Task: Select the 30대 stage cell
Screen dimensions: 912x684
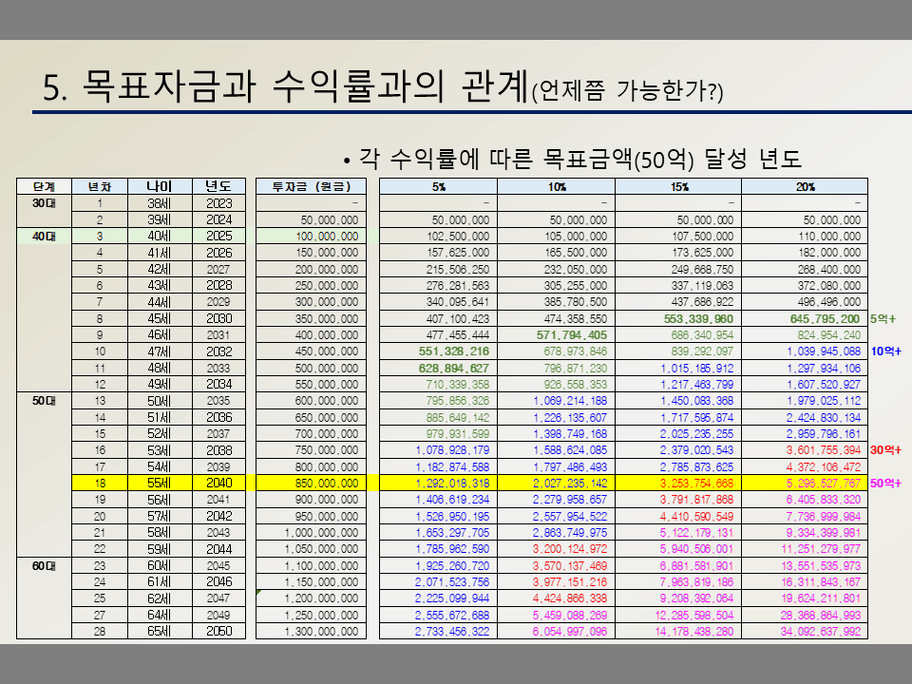Action: pos(44,203)
